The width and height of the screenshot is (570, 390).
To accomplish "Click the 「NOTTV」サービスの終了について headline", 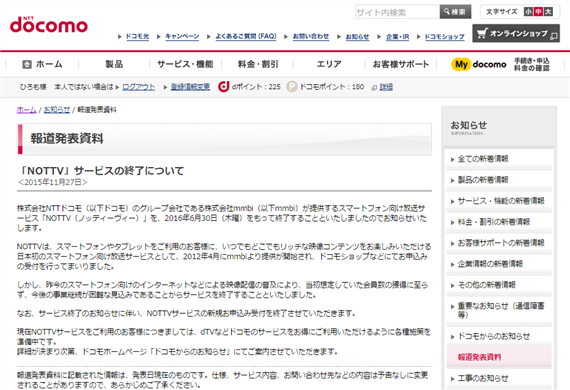I will click(x=101, y=170).
